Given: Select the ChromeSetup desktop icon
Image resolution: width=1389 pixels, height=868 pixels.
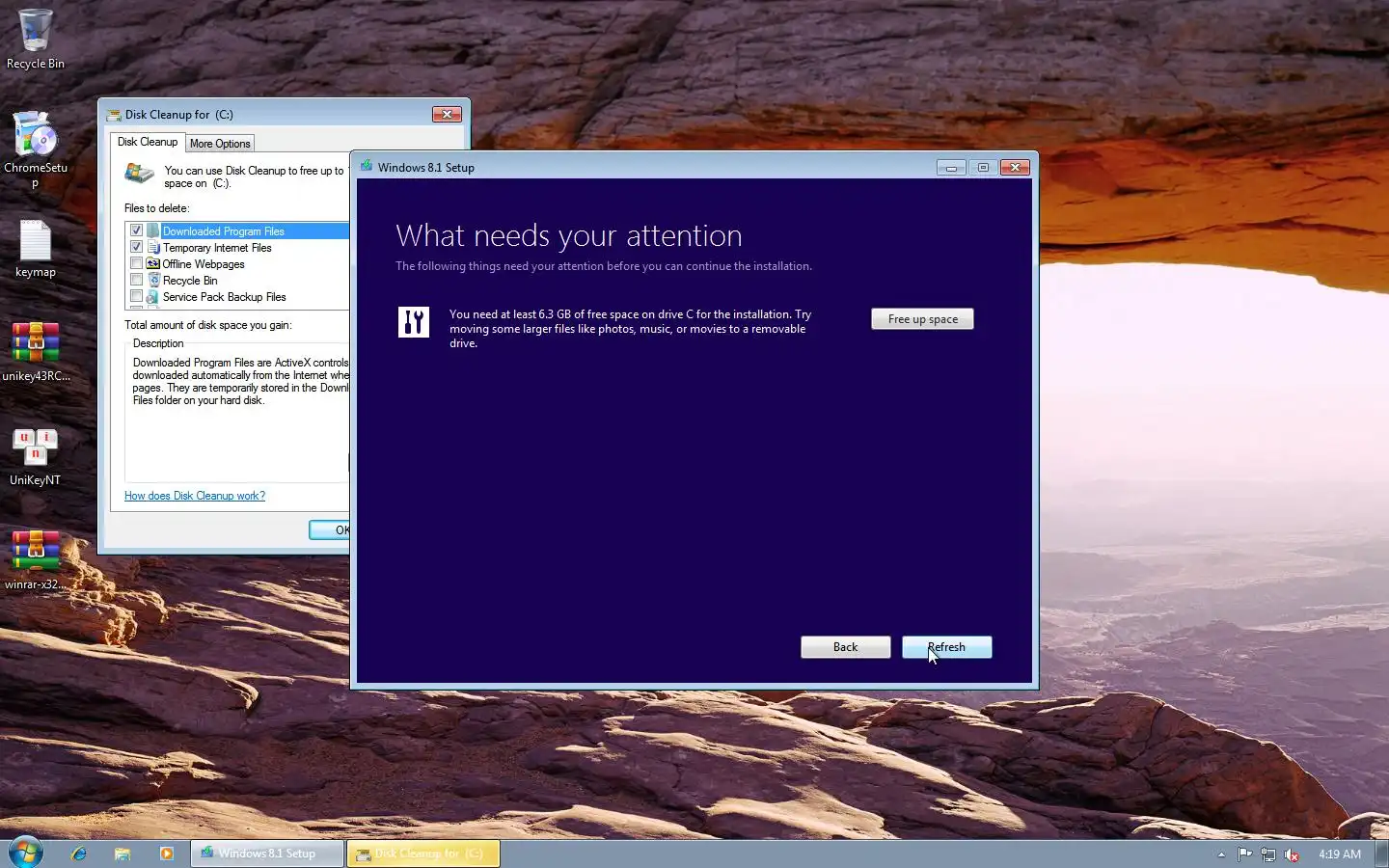Looking at the screenshot, I should click(x=36, y=149).
